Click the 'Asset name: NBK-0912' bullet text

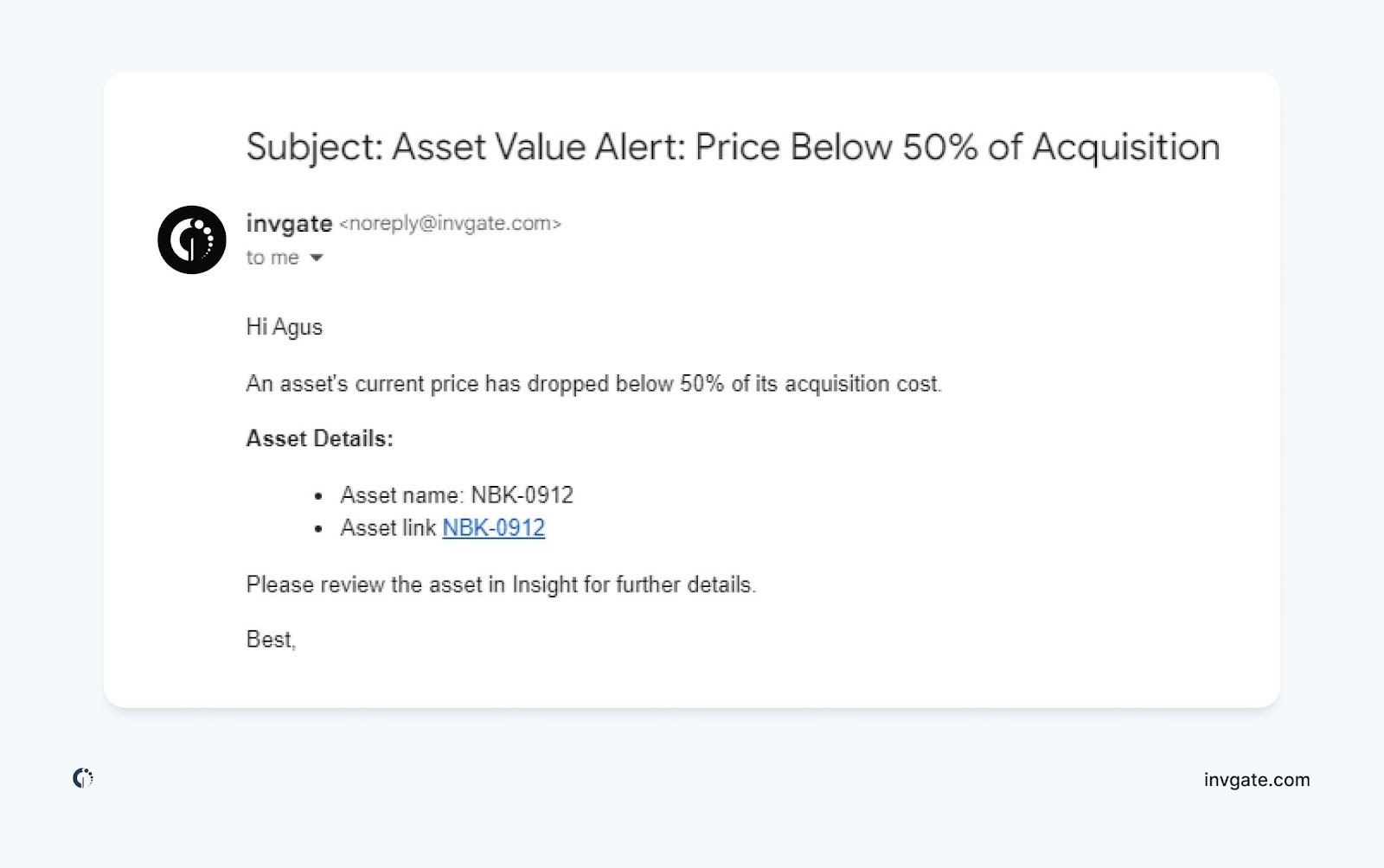[457, 495]
